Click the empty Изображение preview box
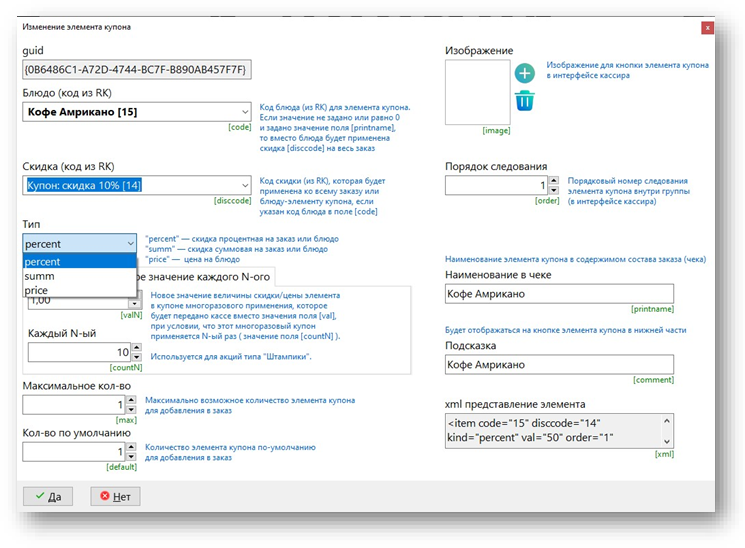 [477, 93]
